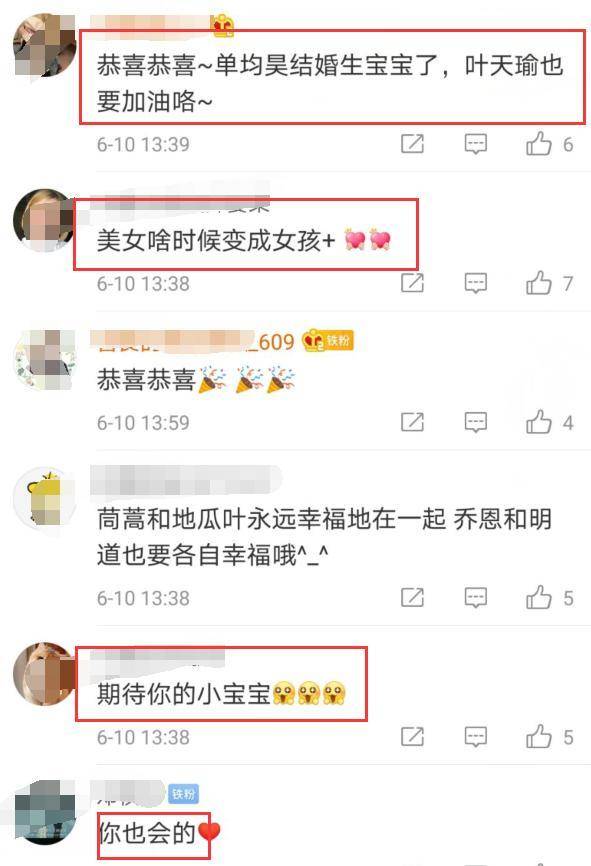Like the 美女啥时候变成女孩+ comment

539,283
